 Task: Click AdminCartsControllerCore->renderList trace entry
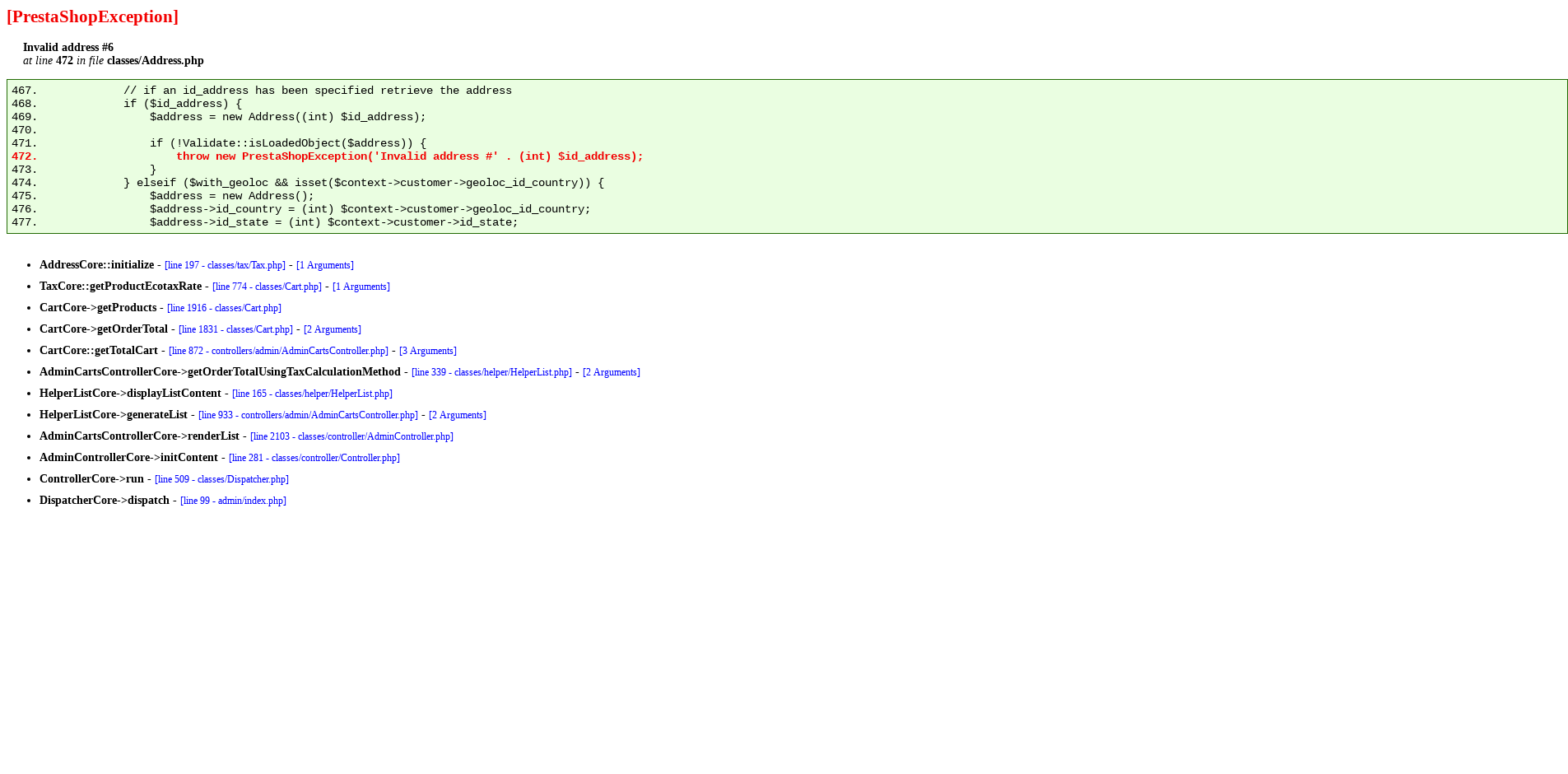tap(139, 436)
